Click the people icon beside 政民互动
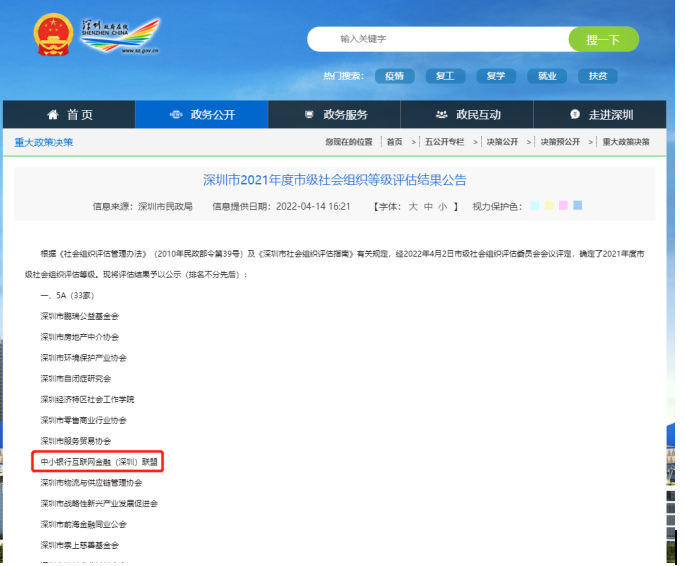This screenshot has height=566, width=685. [x=442, y=114]
